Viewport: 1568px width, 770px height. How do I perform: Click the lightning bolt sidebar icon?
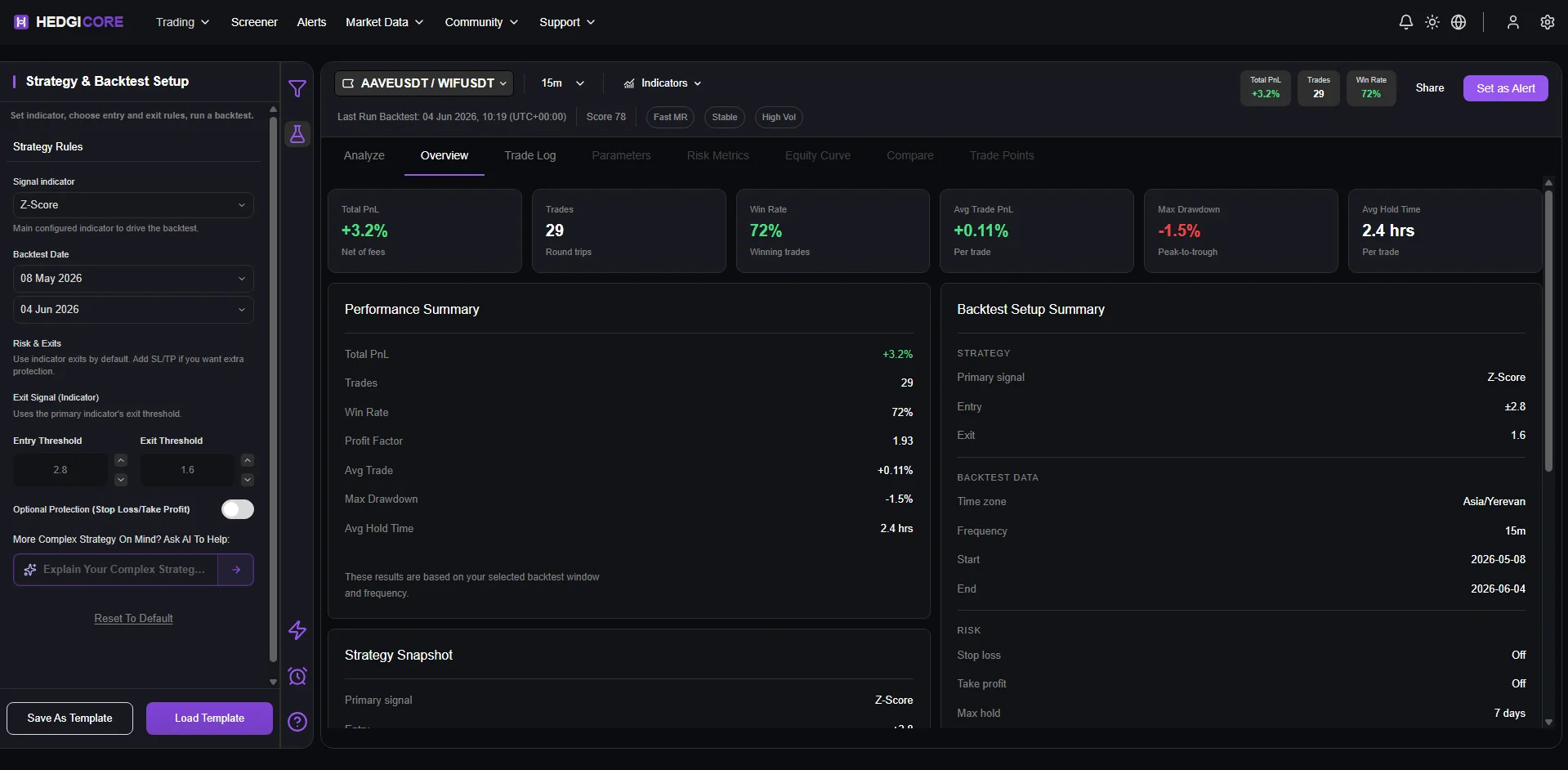(x=297, y=630)
